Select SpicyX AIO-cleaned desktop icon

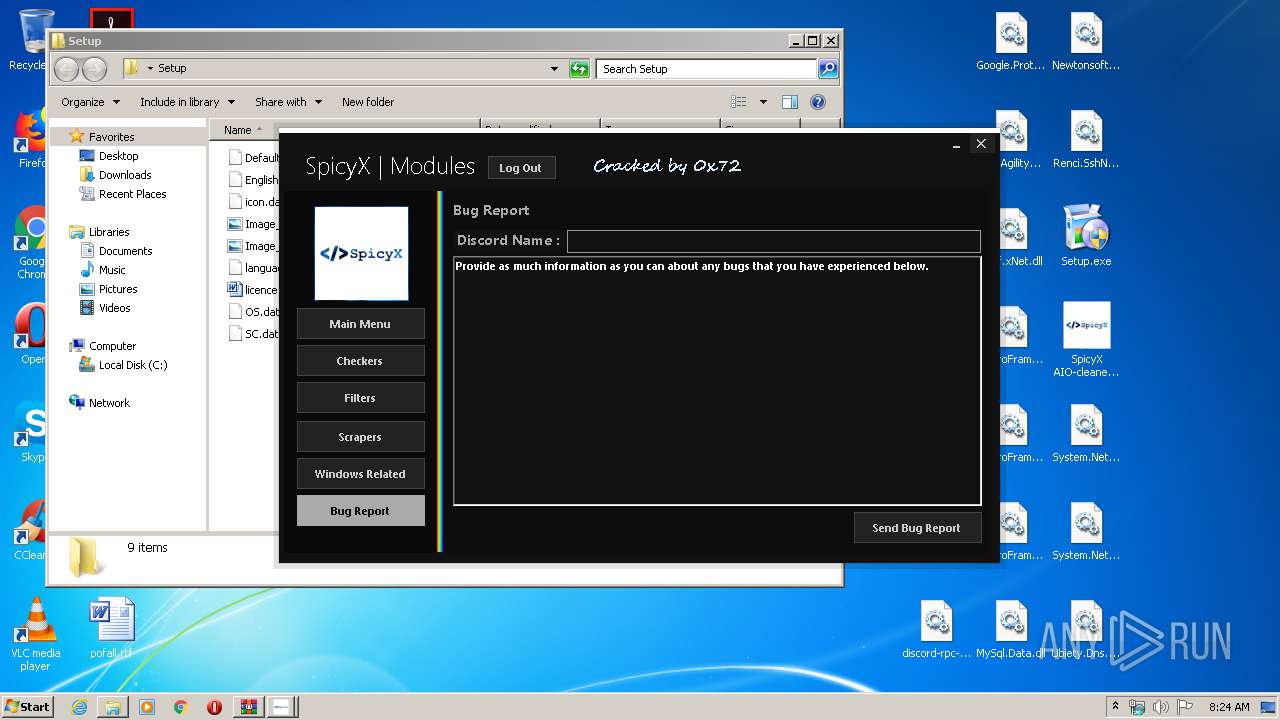(1086, 340)
